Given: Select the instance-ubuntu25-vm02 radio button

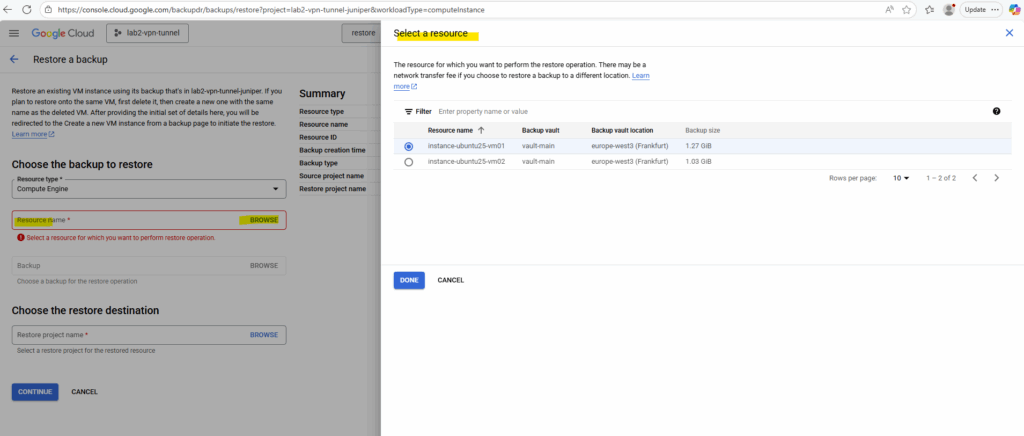Looking at the screenshot, I should (409, 162).
